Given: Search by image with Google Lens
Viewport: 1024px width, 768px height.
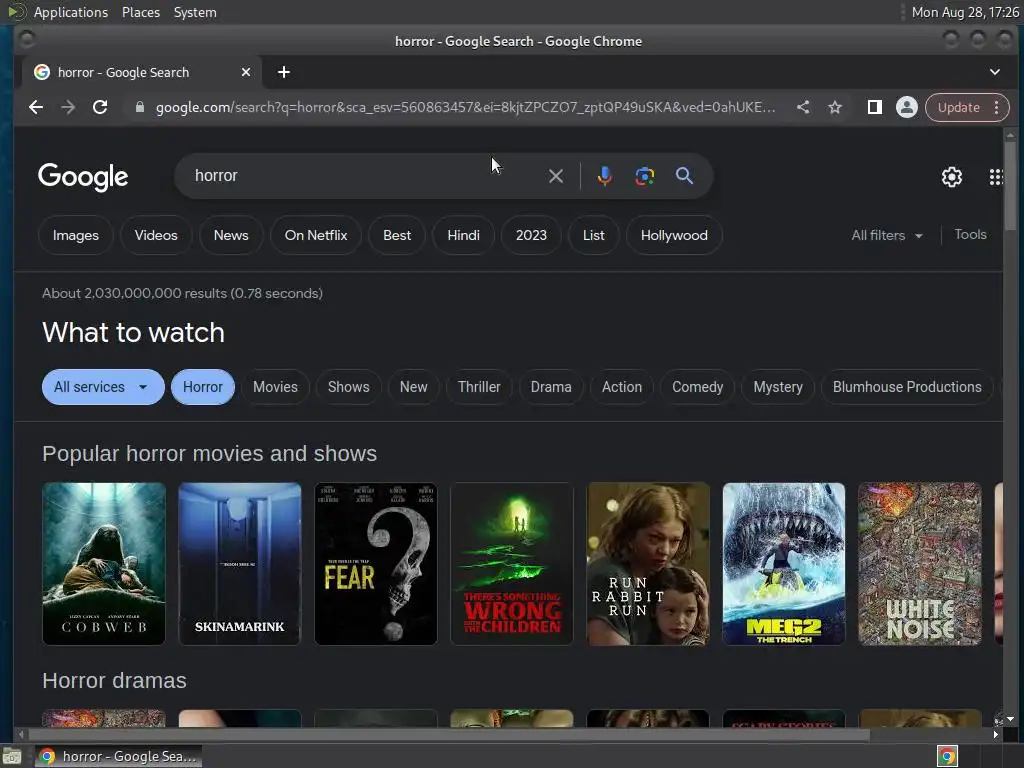Looking at the screenshot, I should pos(645,176).
